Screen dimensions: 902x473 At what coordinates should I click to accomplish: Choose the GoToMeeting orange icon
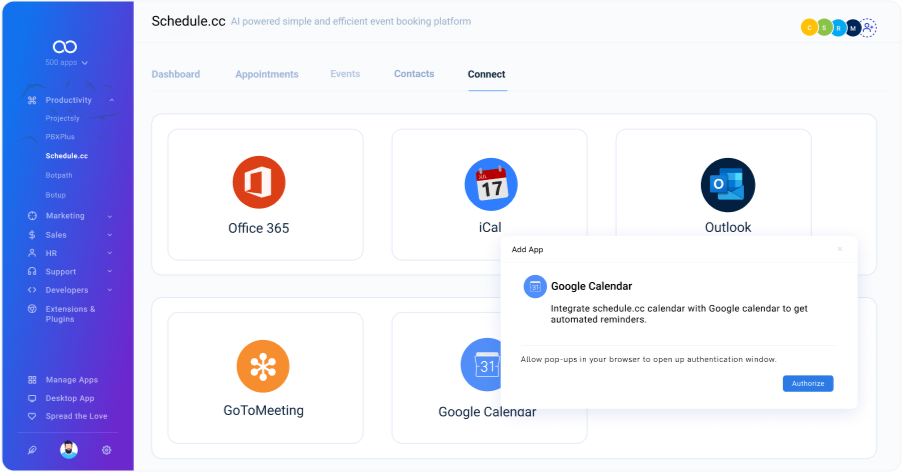click(x=262, y=366)
